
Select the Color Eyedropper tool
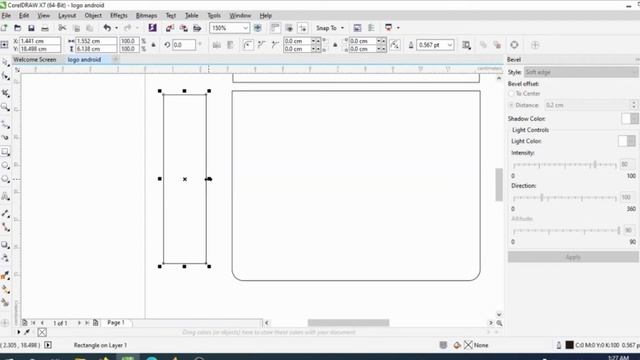click(5, 276)
